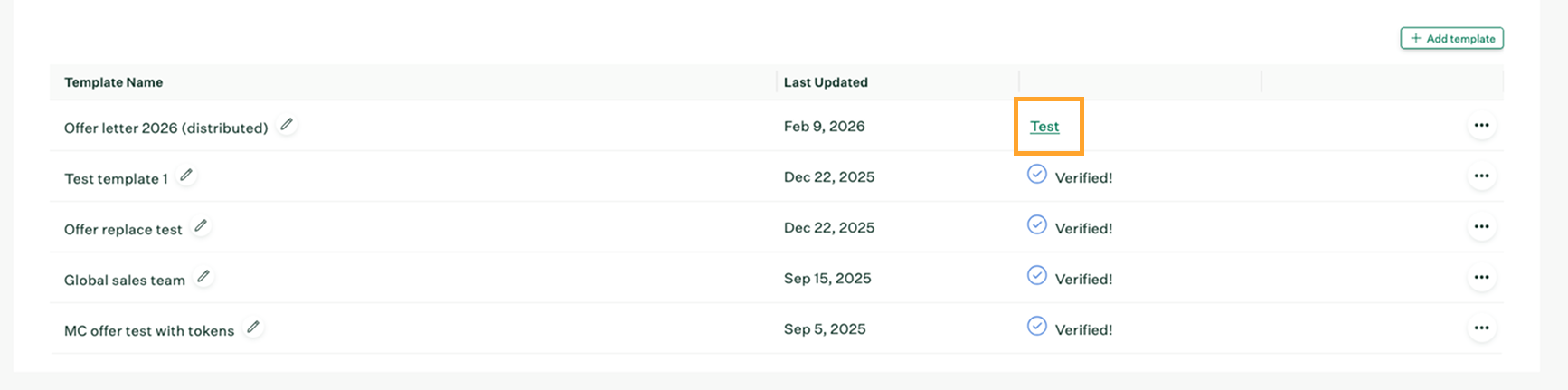Open more actions for MC offer test with tokens
This screenshot has height=390, width=1568.
click(1480, 328)
